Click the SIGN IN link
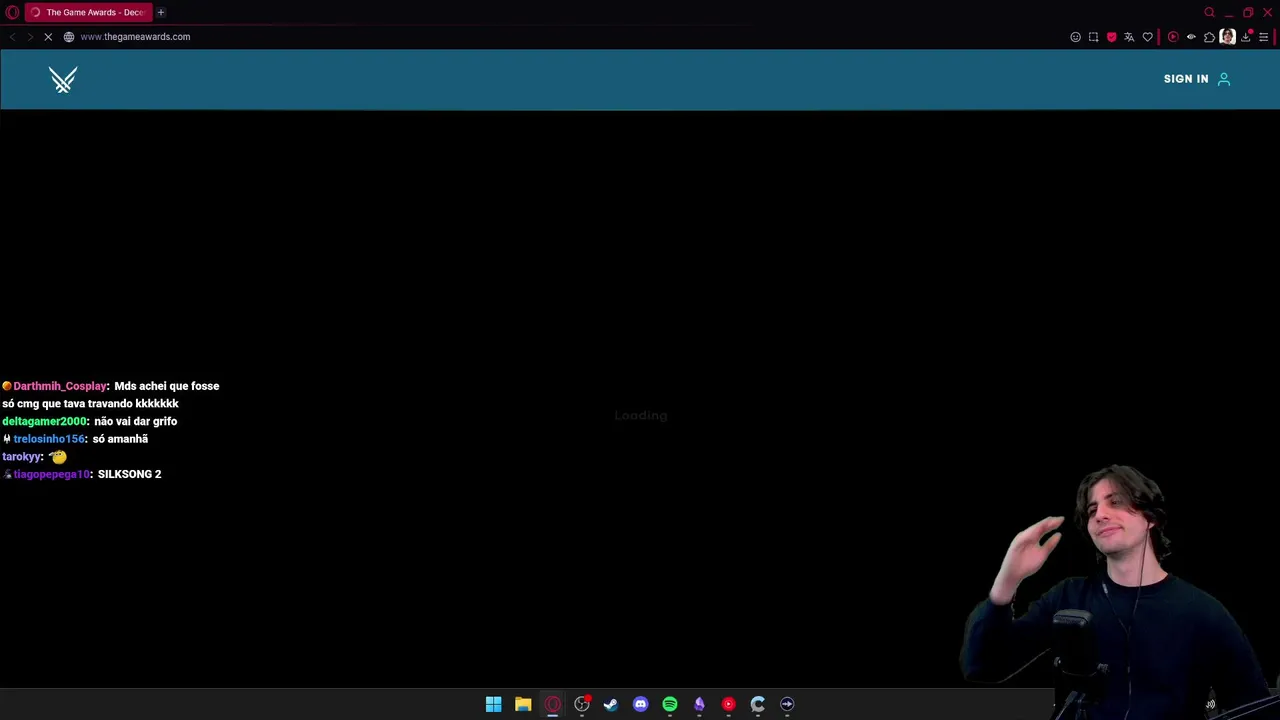 point(1186,79)
